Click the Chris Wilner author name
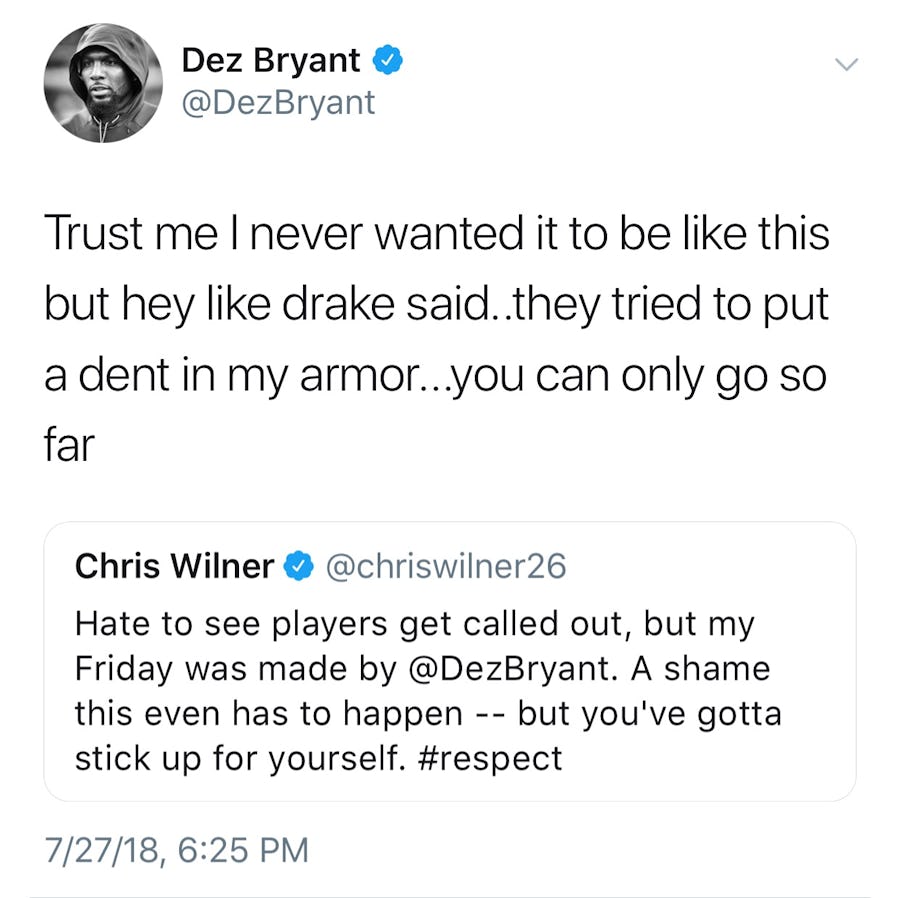 [x=174, y=567]
